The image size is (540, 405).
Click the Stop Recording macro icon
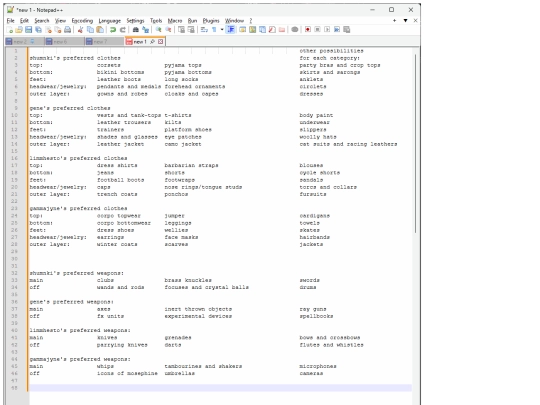click(x=317, y=30)
